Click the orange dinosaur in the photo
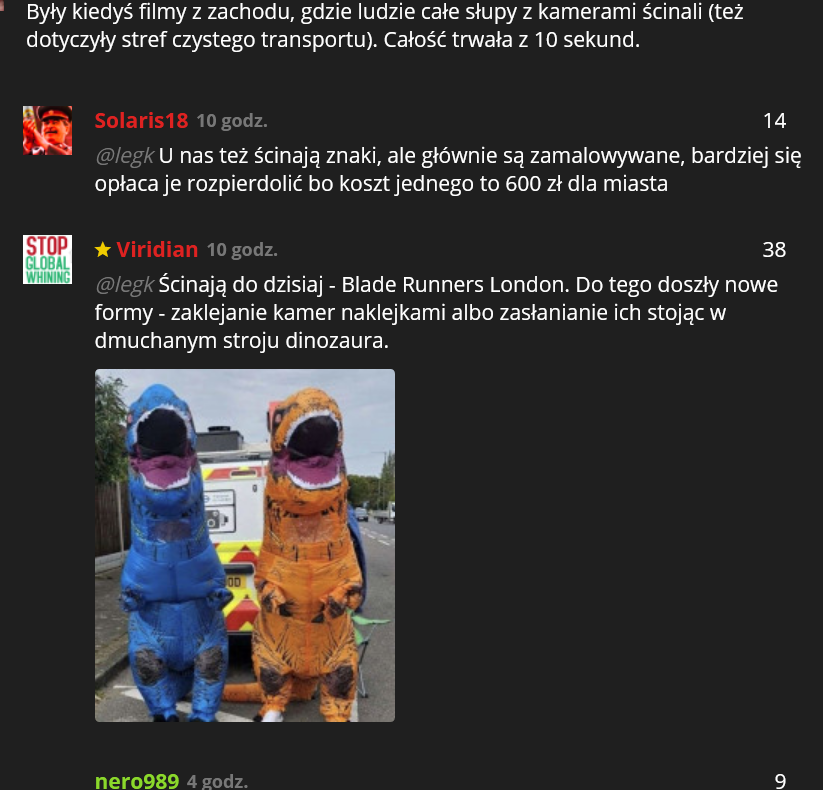823x790 pixels. click(310, 554)
